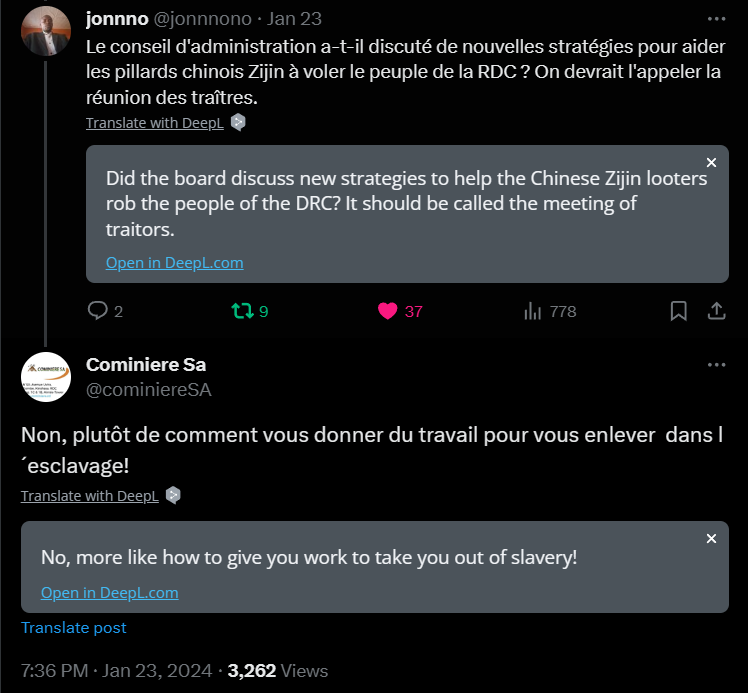Click Translate with DeepL under Cominiere's reply
The image size is (748, 693).
point(90,496)
